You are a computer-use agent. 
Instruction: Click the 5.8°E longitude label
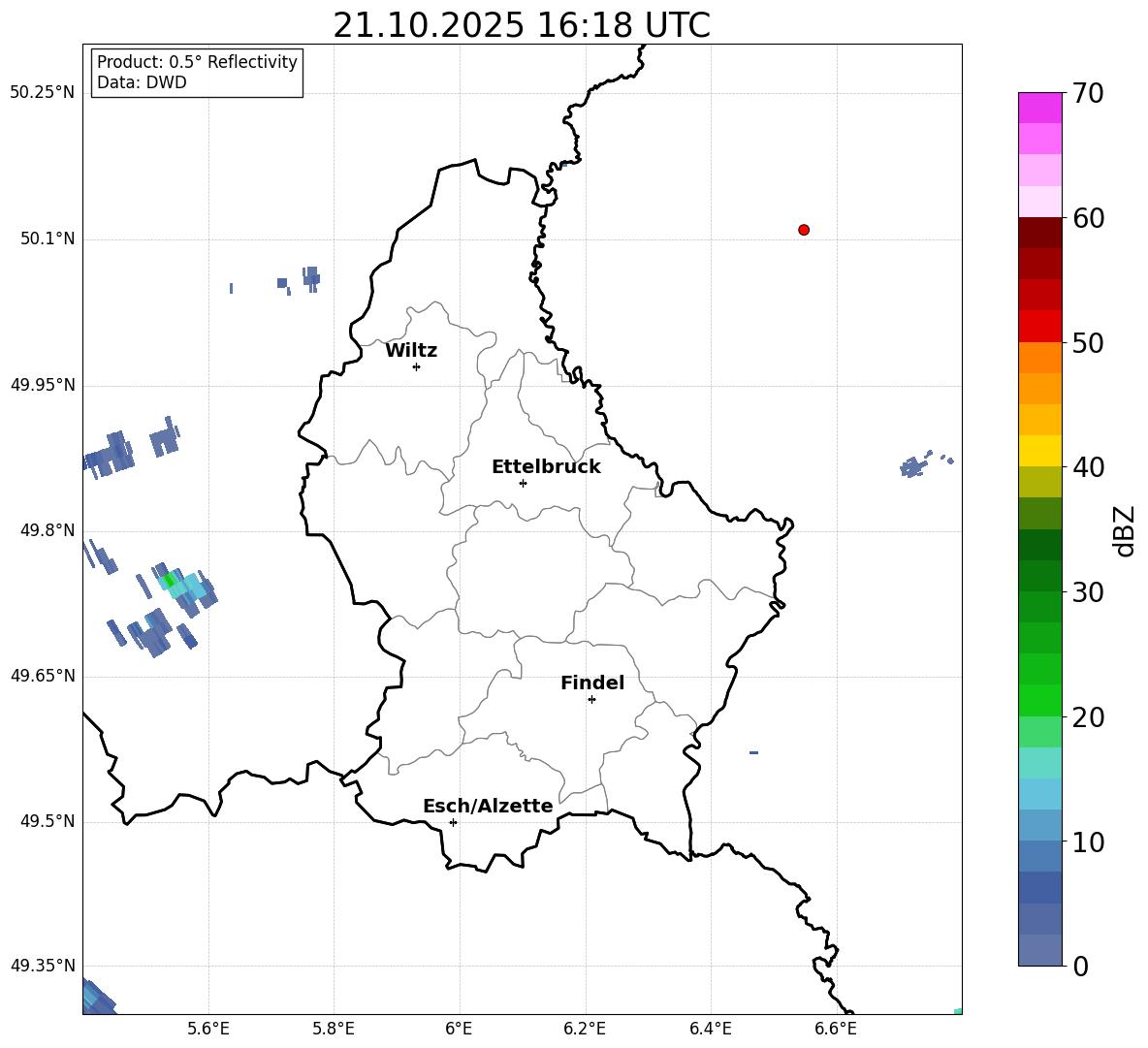[x=334, y=1029]
